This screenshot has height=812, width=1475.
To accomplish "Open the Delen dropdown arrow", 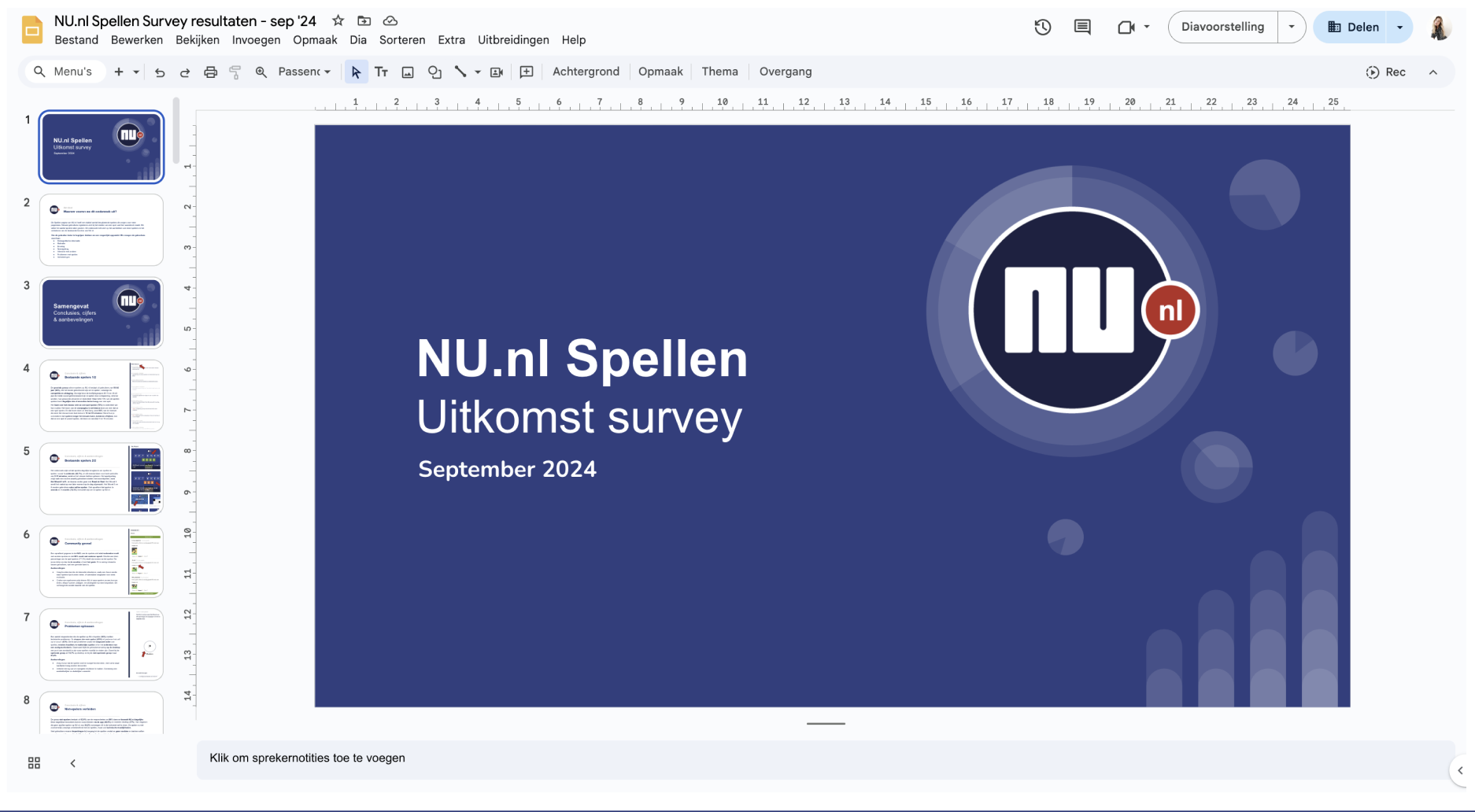I will click(x=1399, y=28).
